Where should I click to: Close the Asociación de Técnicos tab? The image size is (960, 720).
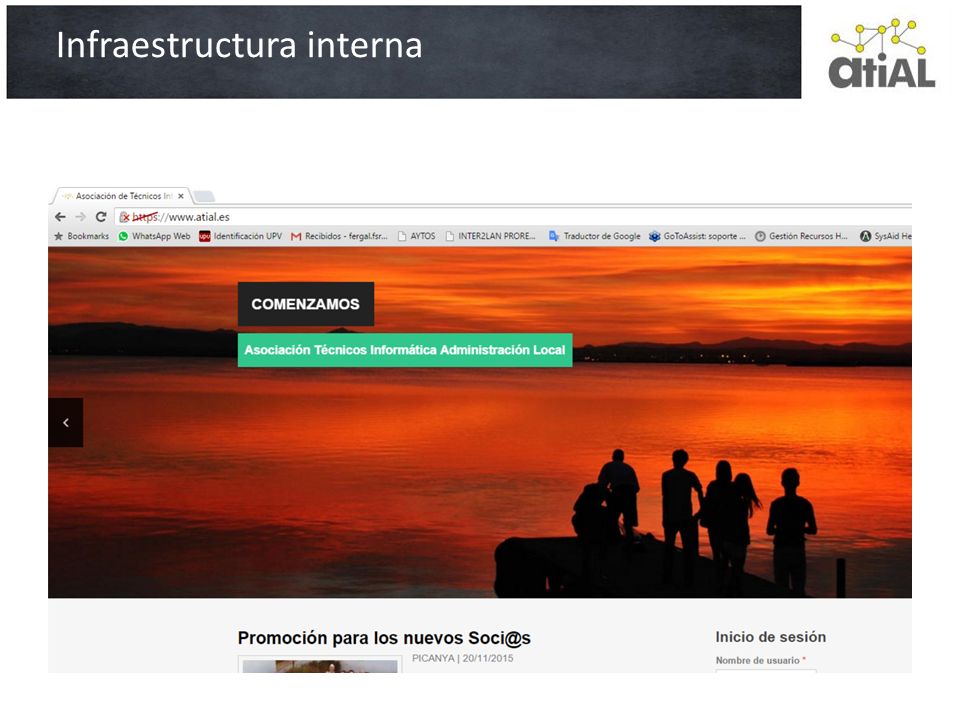181,197
